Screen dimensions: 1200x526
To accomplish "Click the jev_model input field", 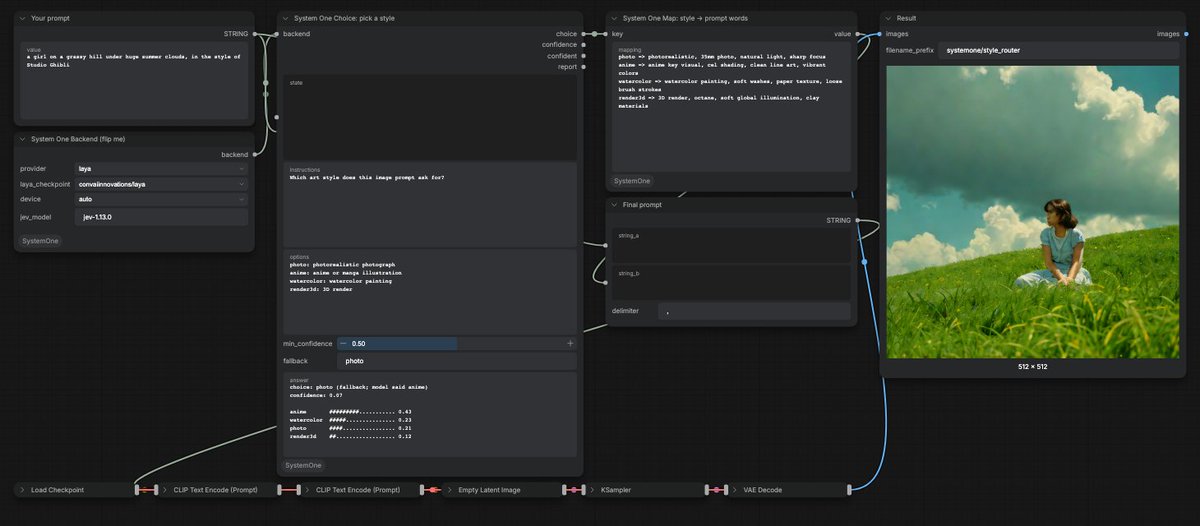I will pyautogui.click(x=161, y=217).
